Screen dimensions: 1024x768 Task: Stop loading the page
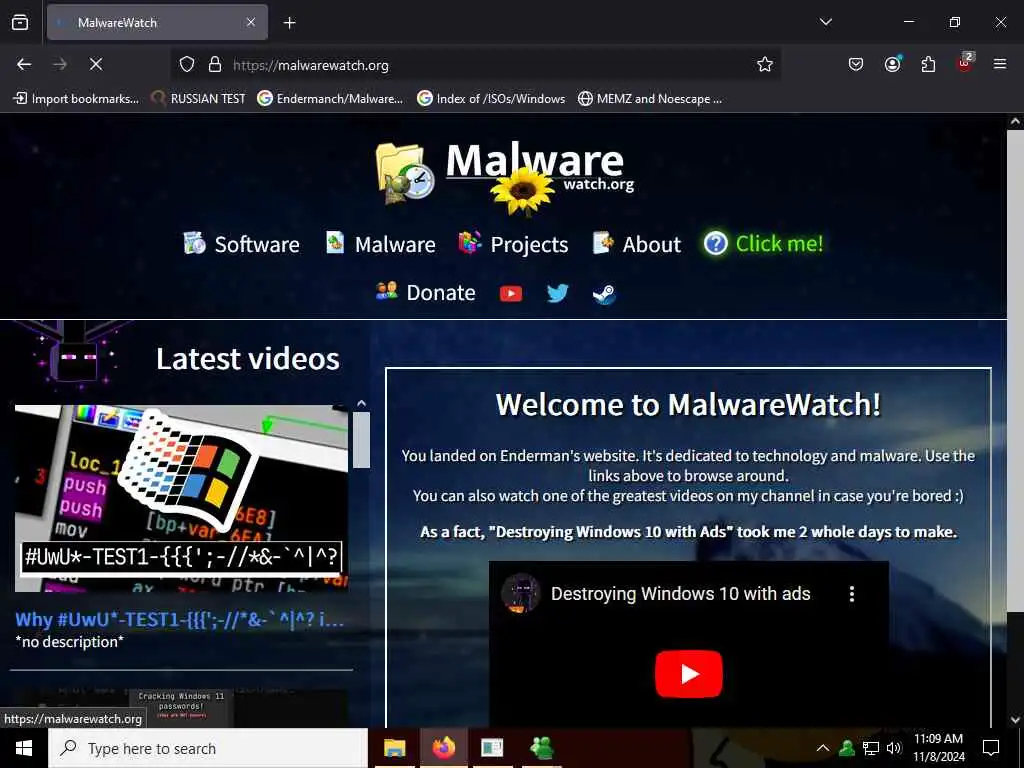click(x=95, y=64)
